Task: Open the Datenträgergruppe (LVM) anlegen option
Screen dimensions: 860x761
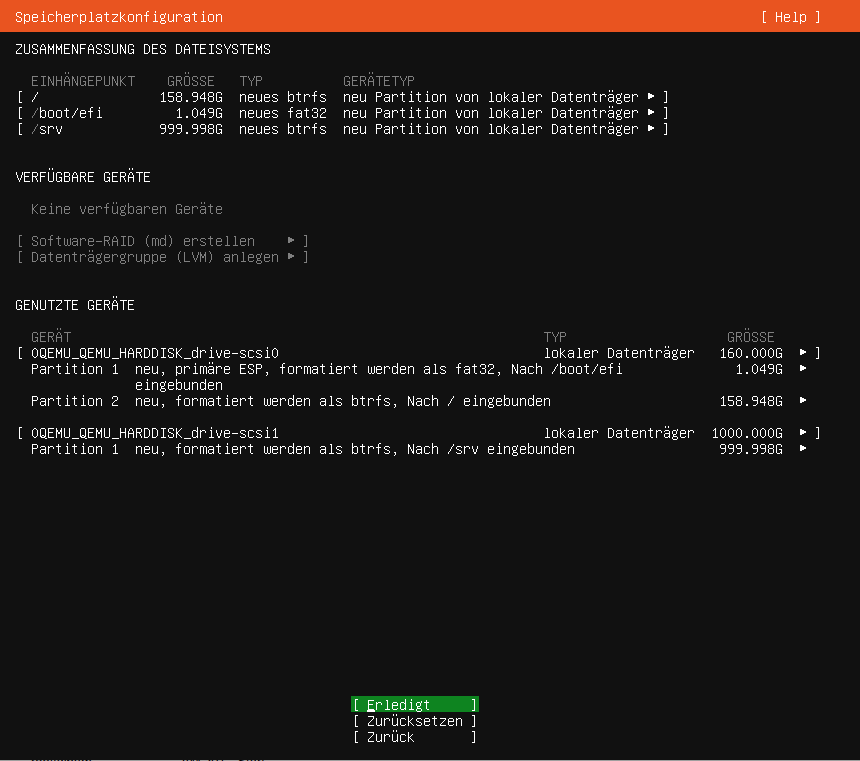Action: [163, 257]
